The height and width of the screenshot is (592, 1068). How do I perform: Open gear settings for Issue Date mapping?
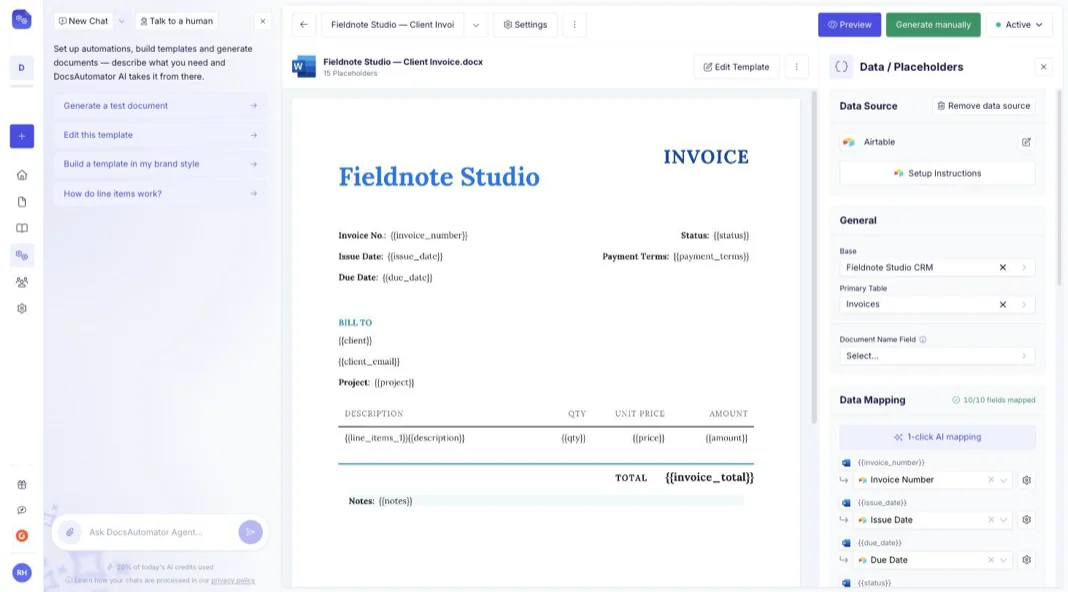coord(1026,520)
